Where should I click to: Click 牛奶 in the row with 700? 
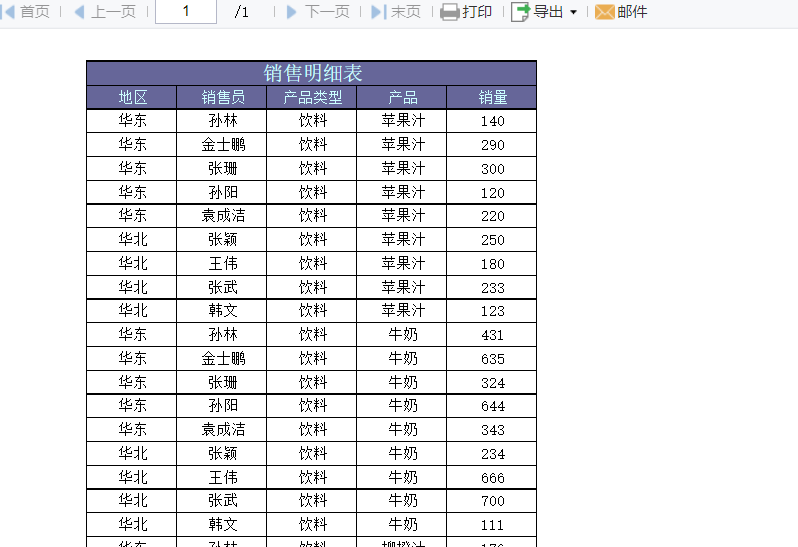click(x=403, y=501)
